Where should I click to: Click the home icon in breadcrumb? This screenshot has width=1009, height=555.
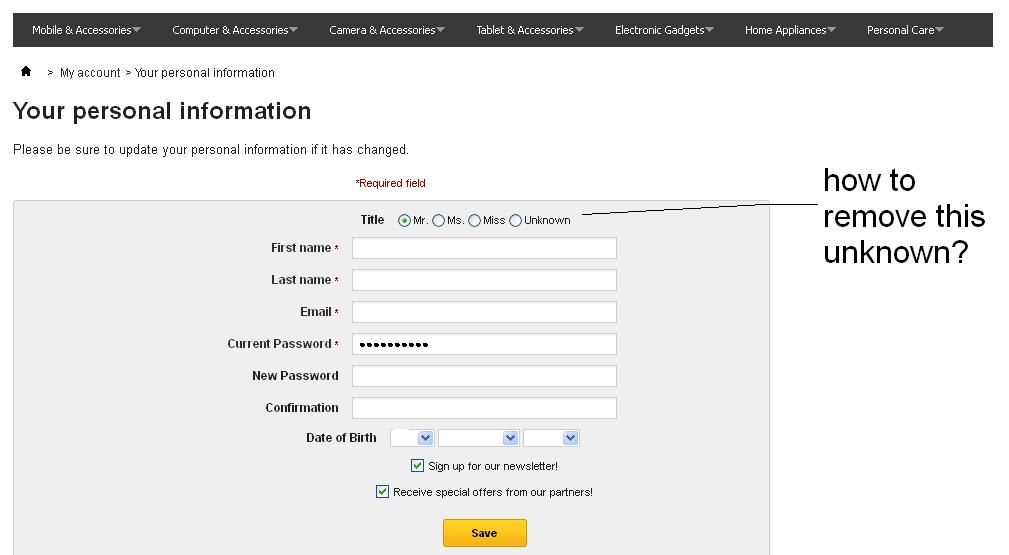coord(26,72)
